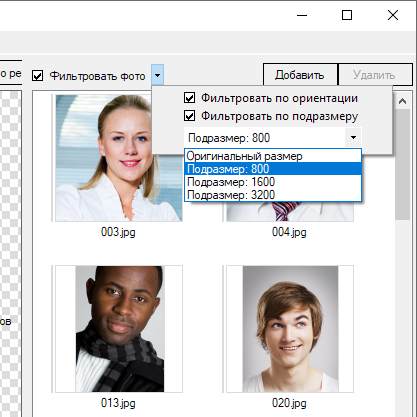Uncheck Фильтровать по подразмеру

pos(189,116)
